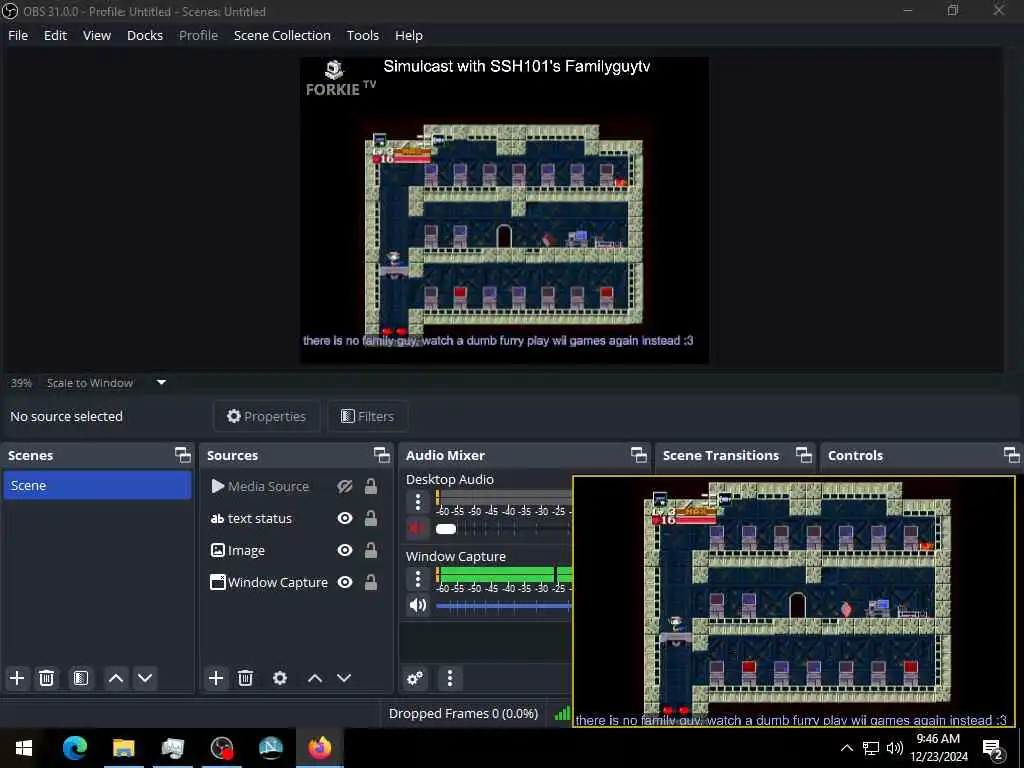Adjust the Desktop Audio volume slider
Image resolution: width=1024 pixels, height=768 pixels.
pyautogui.click(x=504, y=528)
